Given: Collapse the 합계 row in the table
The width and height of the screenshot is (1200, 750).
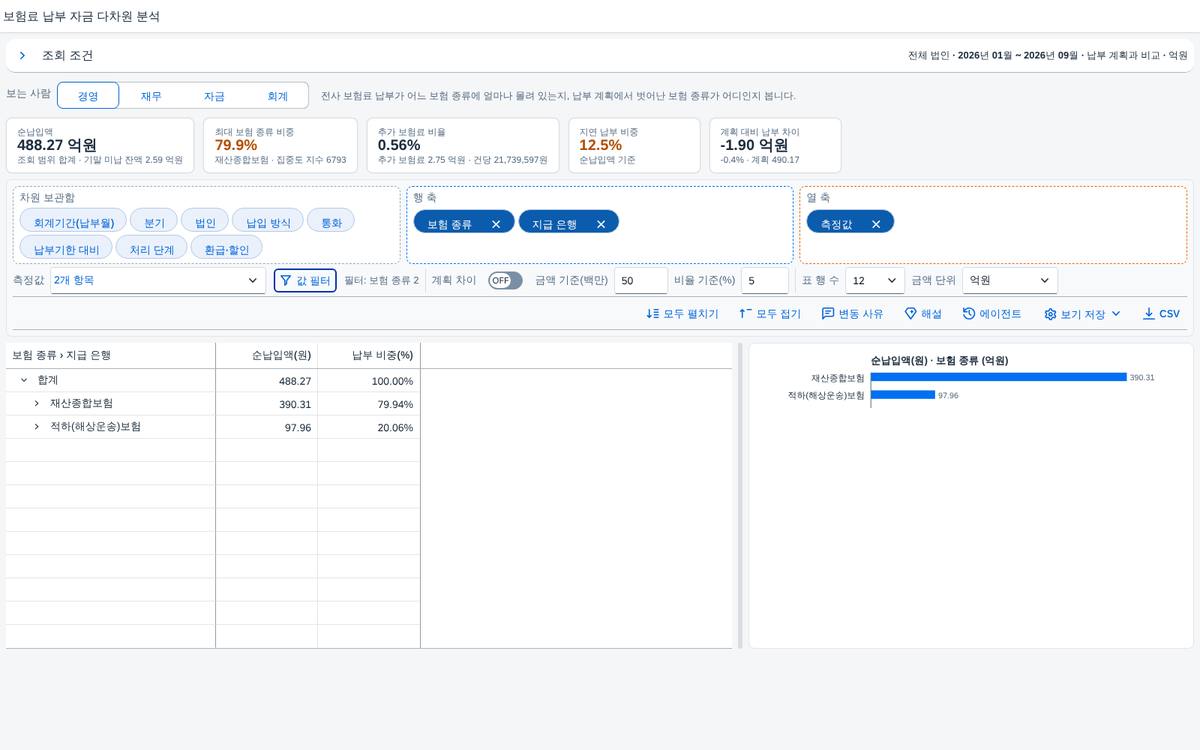Looking at the screenshot, I should (x=24, y=381).
